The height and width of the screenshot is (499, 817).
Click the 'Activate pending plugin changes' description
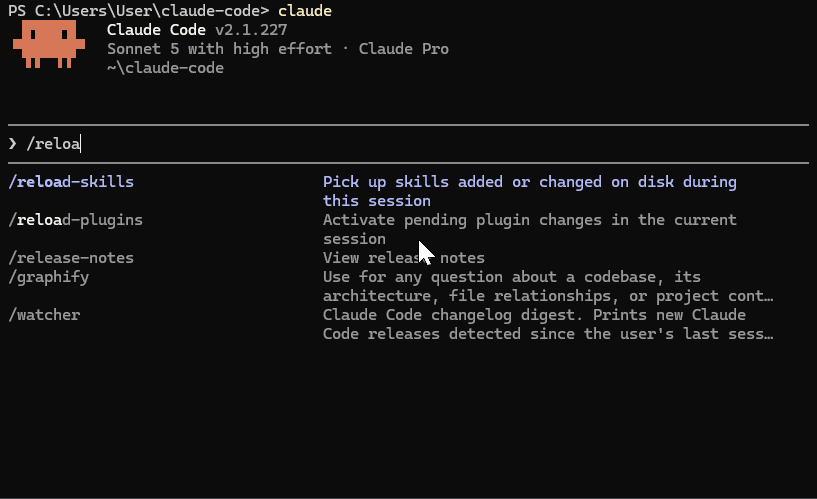[x=530, y=229]
